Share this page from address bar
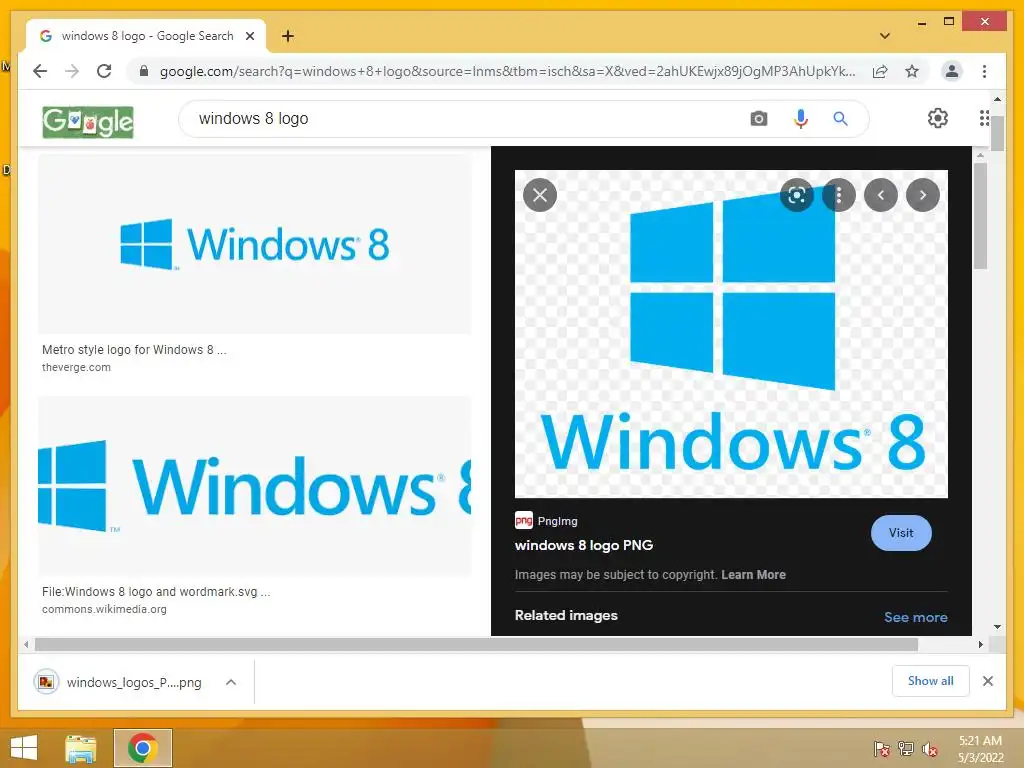Image resolution: width=1024 pixels, height=768 pixels. point(880,71)
